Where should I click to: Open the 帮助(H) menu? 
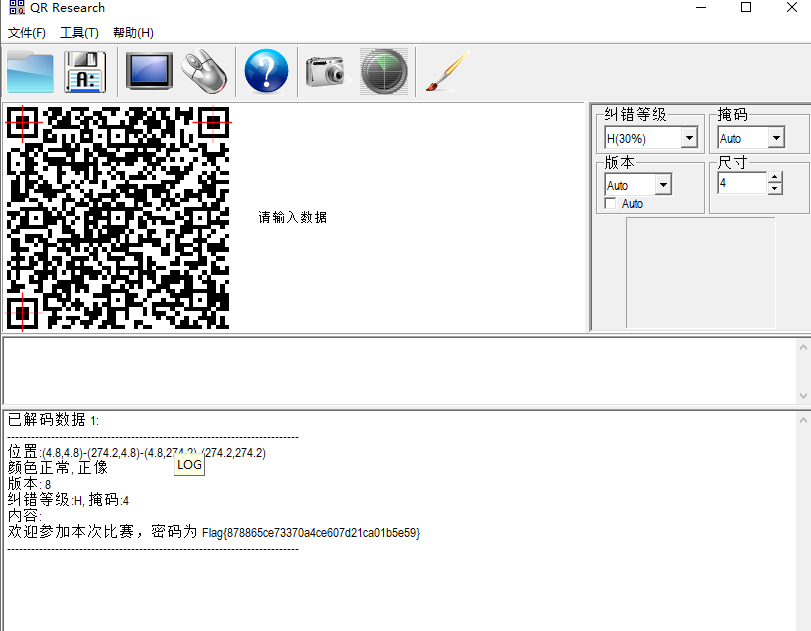click(x=133, y=33)
